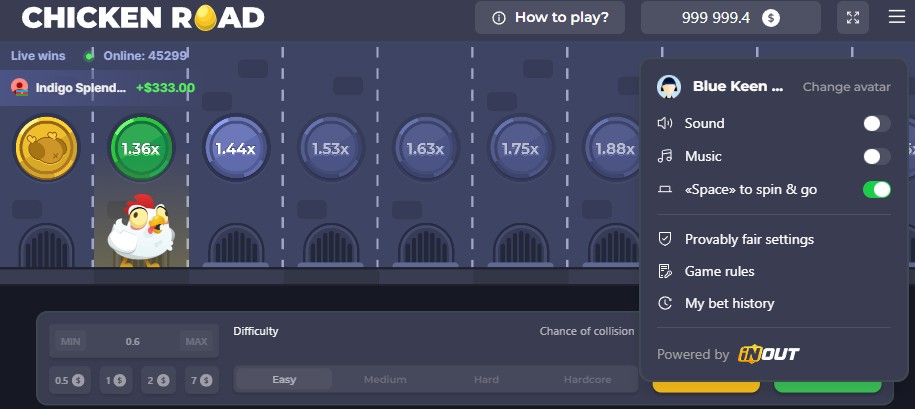The image size is (915, 409).
Task: Set bet to MAX
Action: pyautogui.click(x=196, y=341)
